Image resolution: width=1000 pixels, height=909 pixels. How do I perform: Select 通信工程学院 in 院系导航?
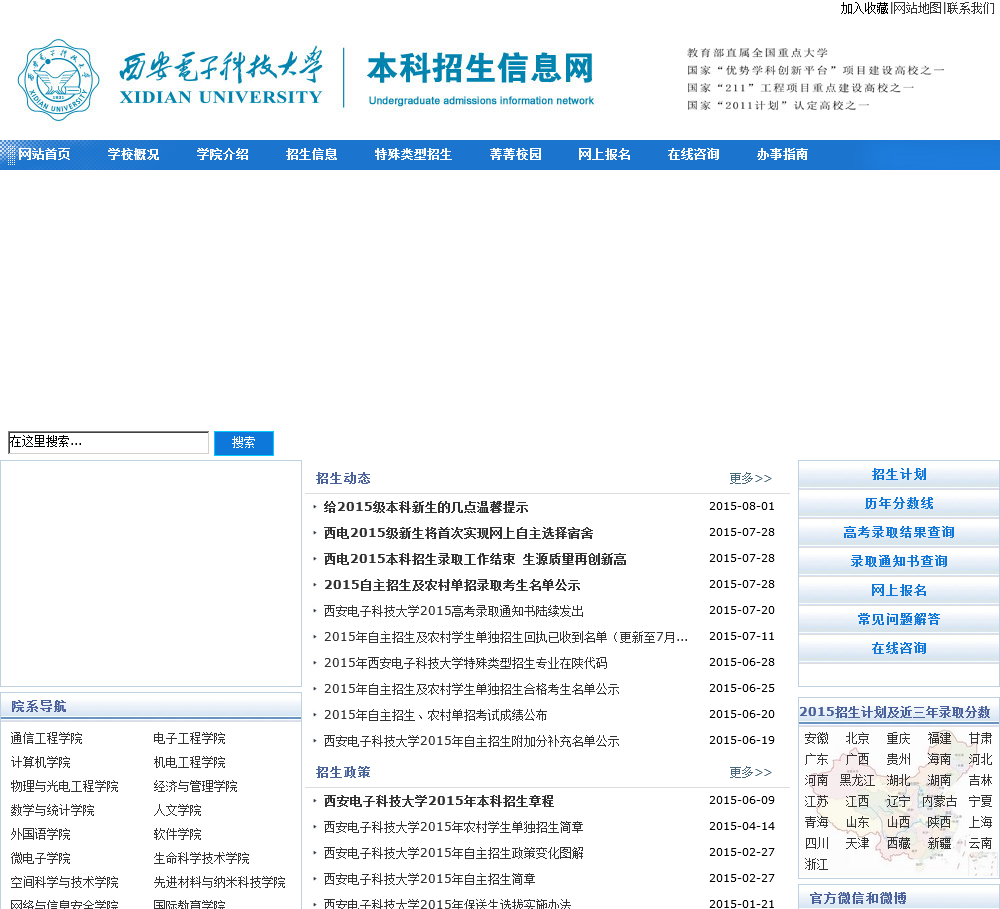47,739
